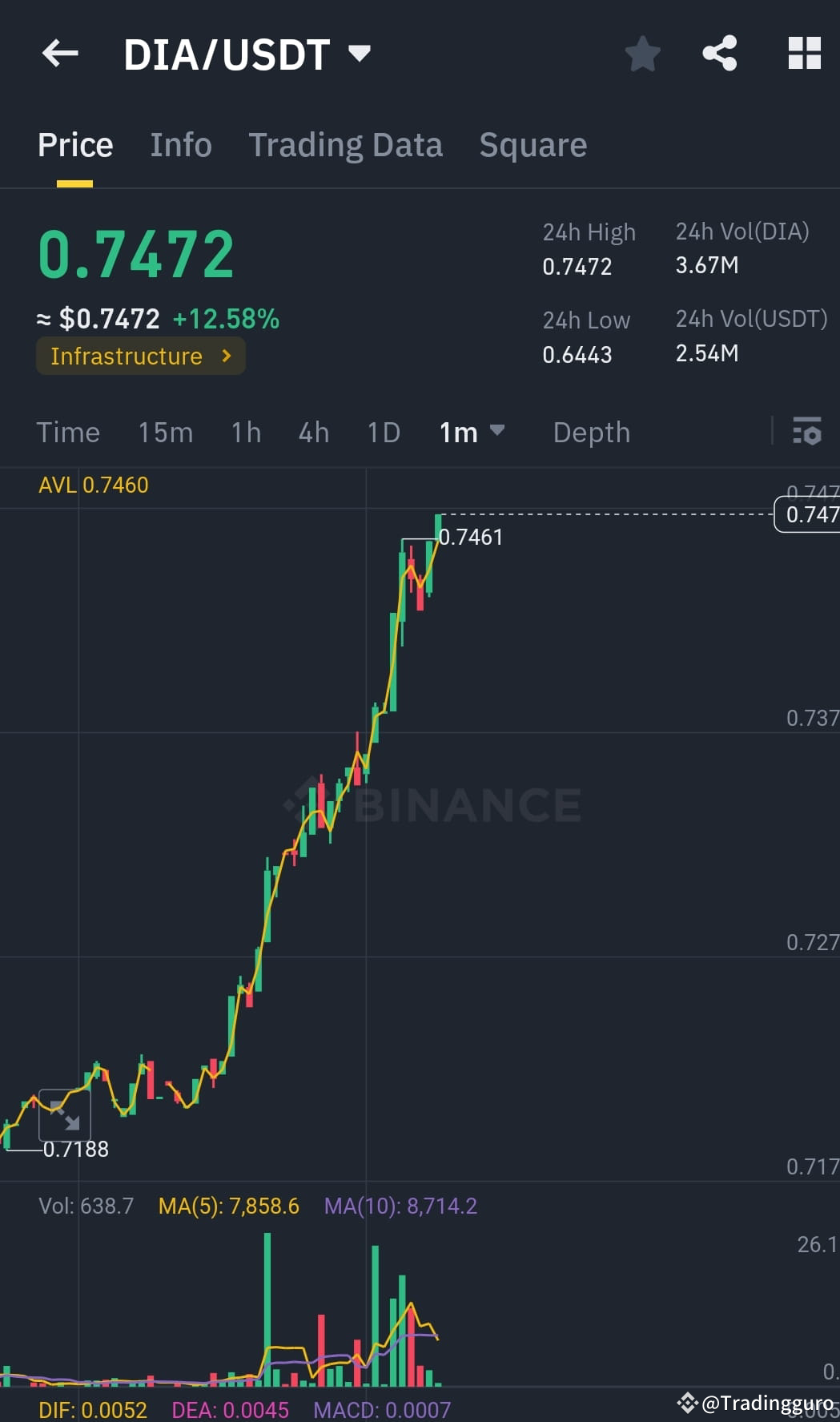
Task: Open the DIA/USDT pair selector dropdown
Action: 359,54
